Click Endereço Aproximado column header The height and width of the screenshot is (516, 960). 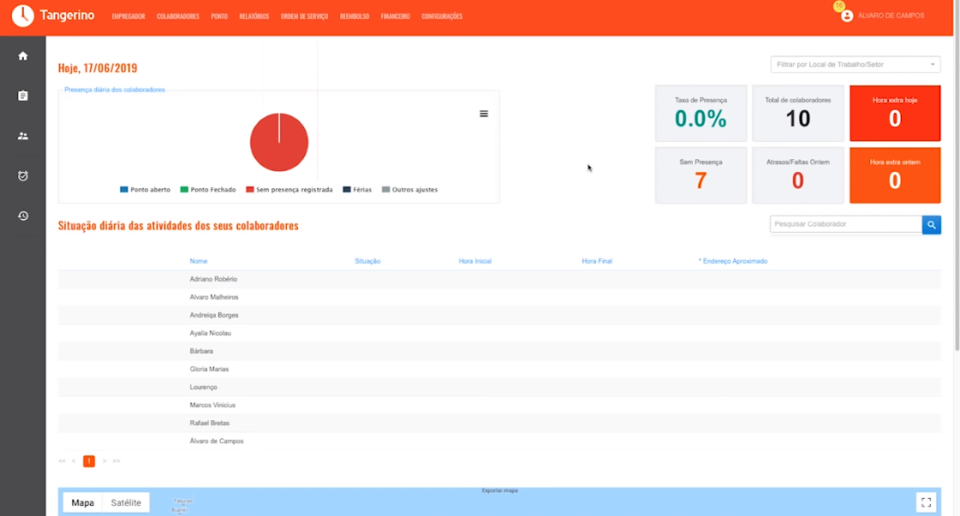coord(733,261)
